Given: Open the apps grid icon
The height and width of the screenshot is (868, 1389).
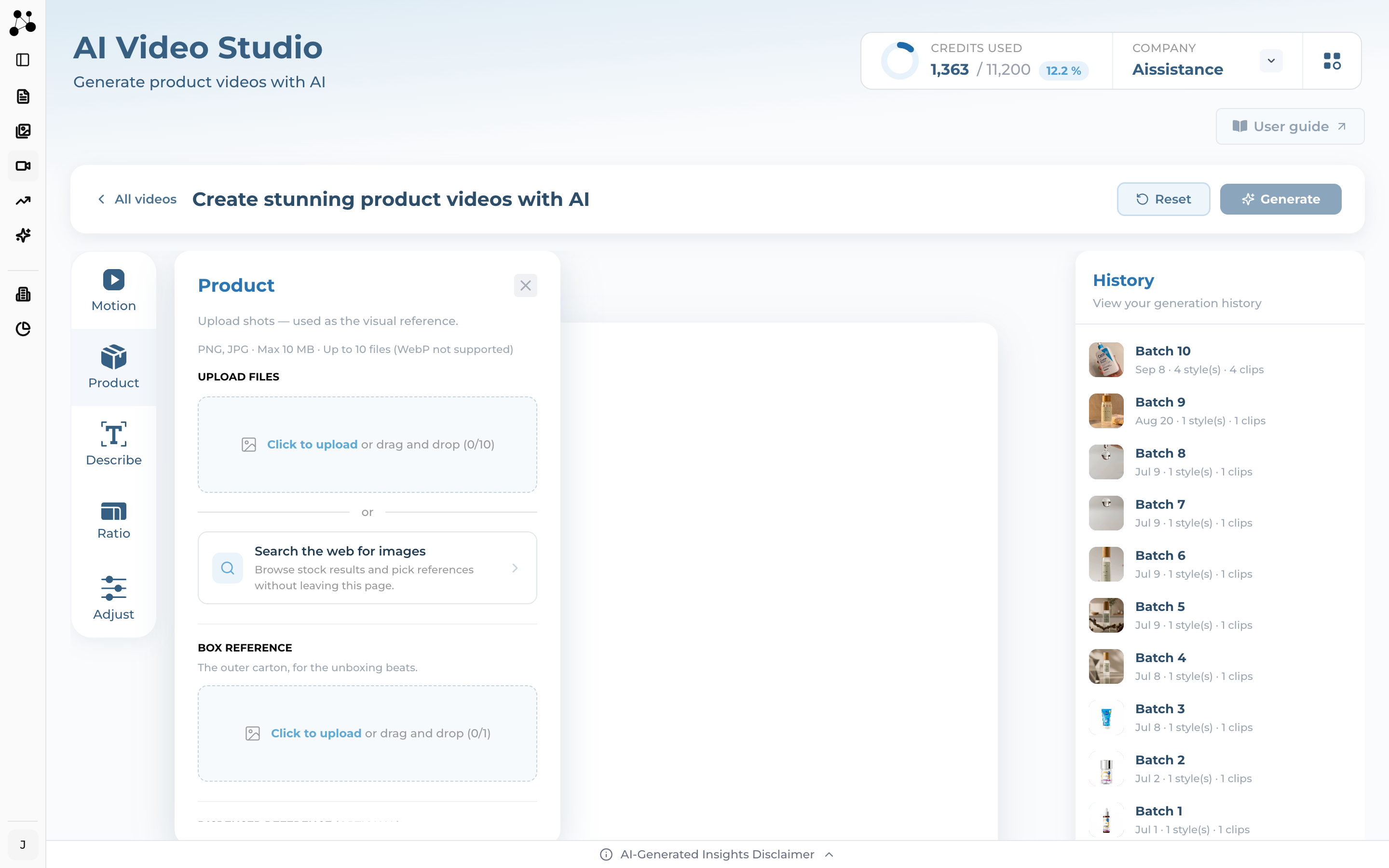Looking at the screenshot, I should tap(1332, 61).
